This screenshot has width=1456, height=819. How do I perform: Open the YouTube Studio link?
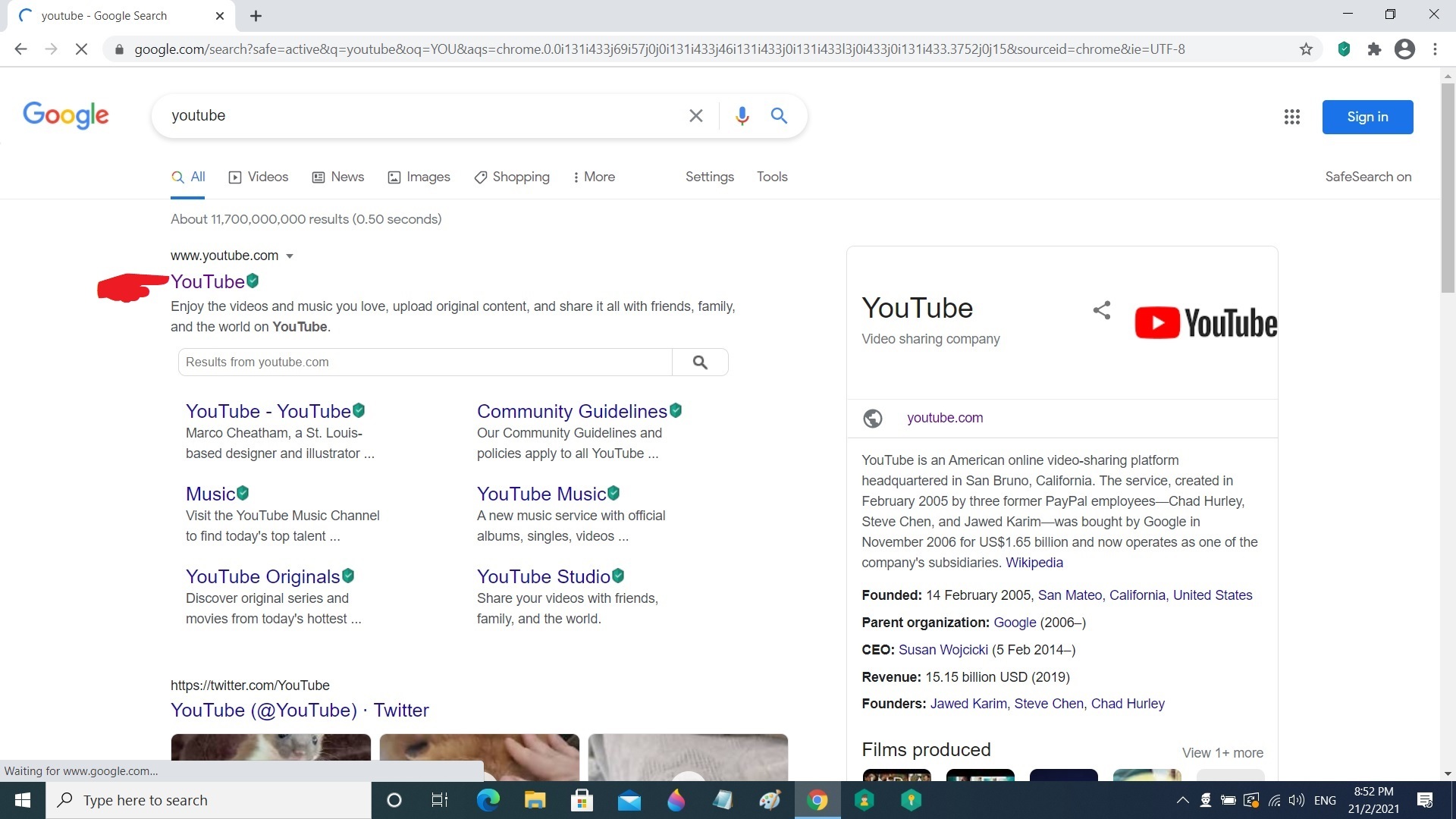[544, 576]
